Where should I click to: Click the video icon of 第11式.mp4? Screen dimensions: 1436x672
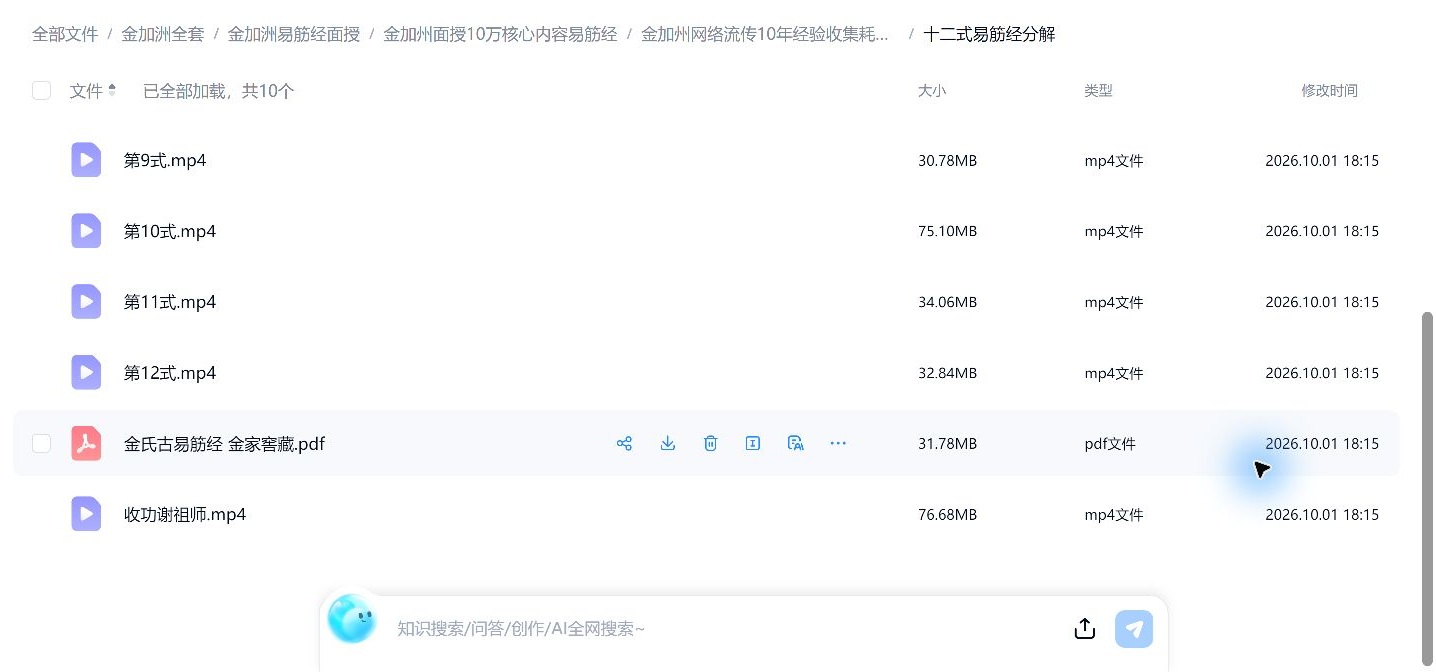(x=86, y=302)
